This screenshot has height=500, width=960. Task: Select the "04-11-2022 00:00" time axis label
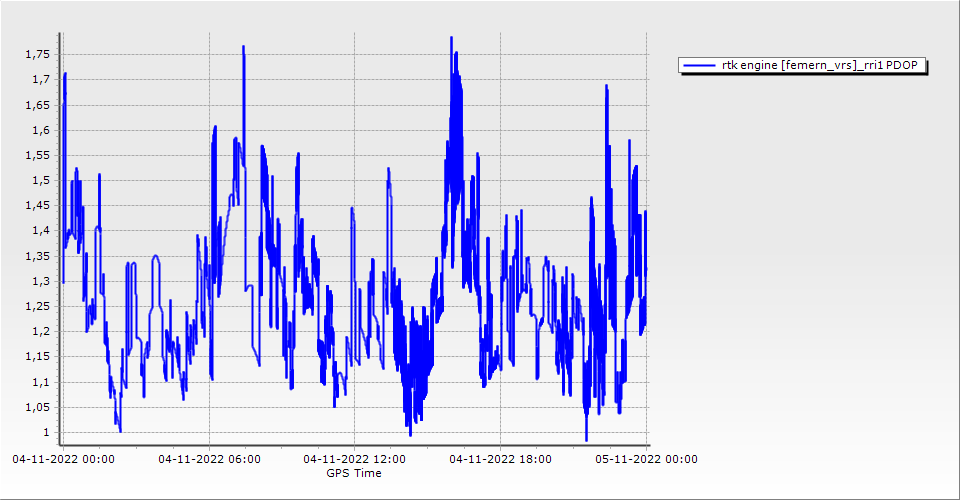63,460
